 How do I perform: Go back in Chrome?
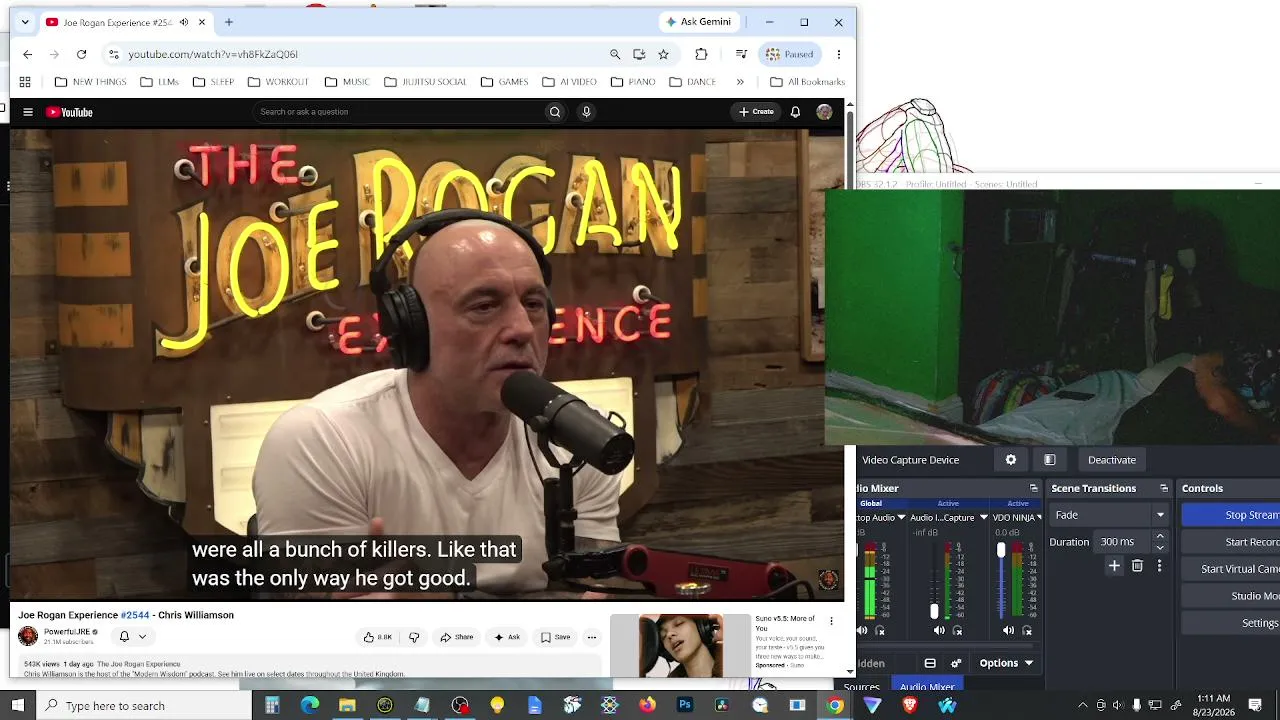point(28,54)
